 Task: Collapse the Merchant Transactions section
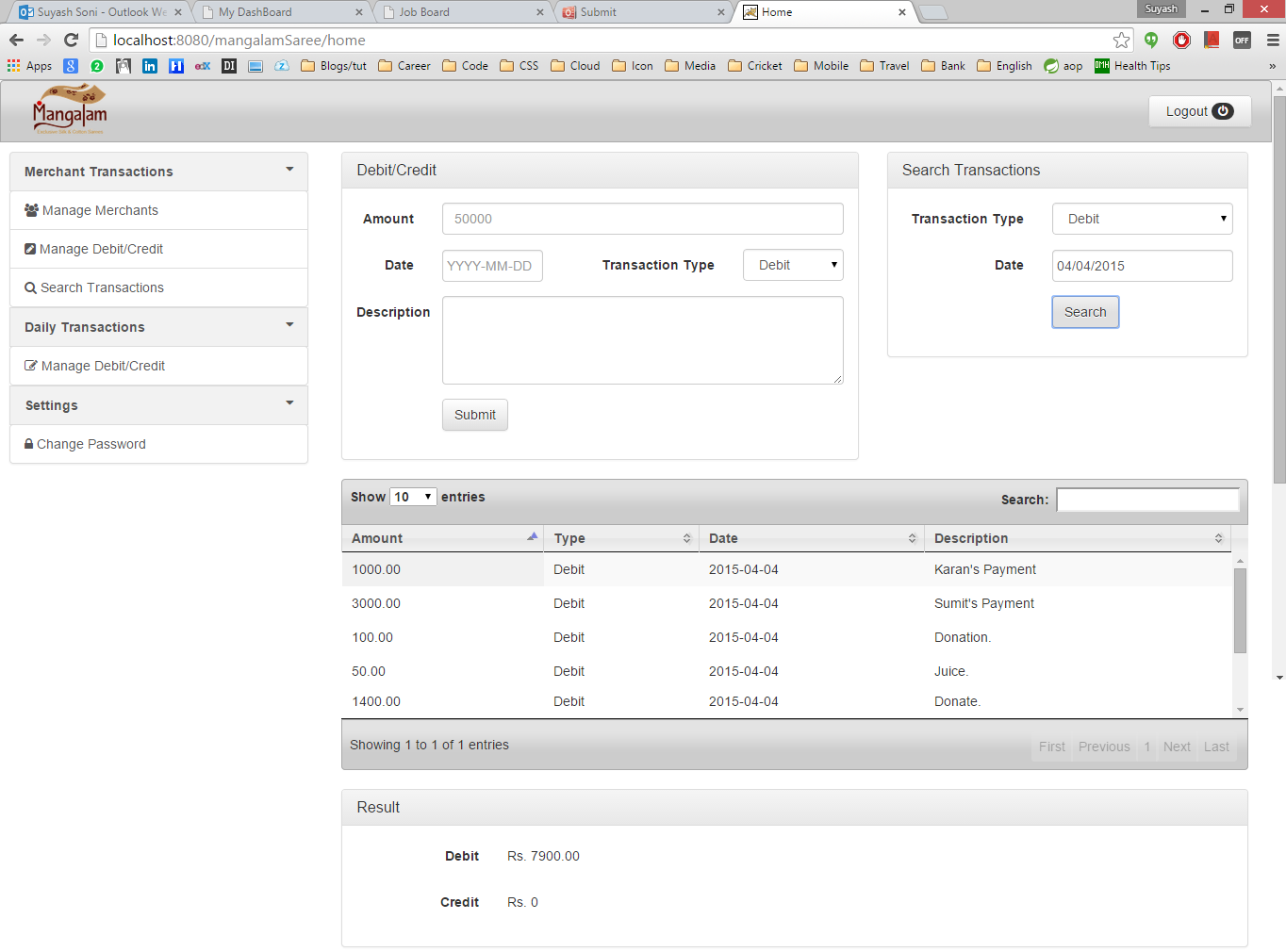(x=158, y=172)
